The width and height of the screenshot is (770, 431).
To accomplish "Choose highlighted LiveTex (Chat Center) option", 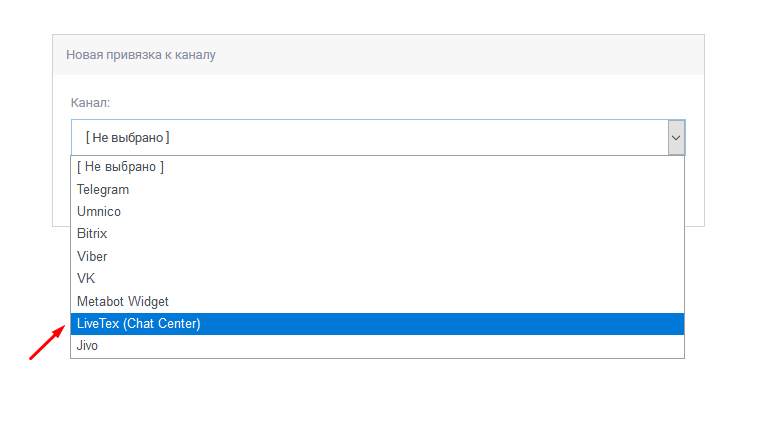I will tap(377, 324).
